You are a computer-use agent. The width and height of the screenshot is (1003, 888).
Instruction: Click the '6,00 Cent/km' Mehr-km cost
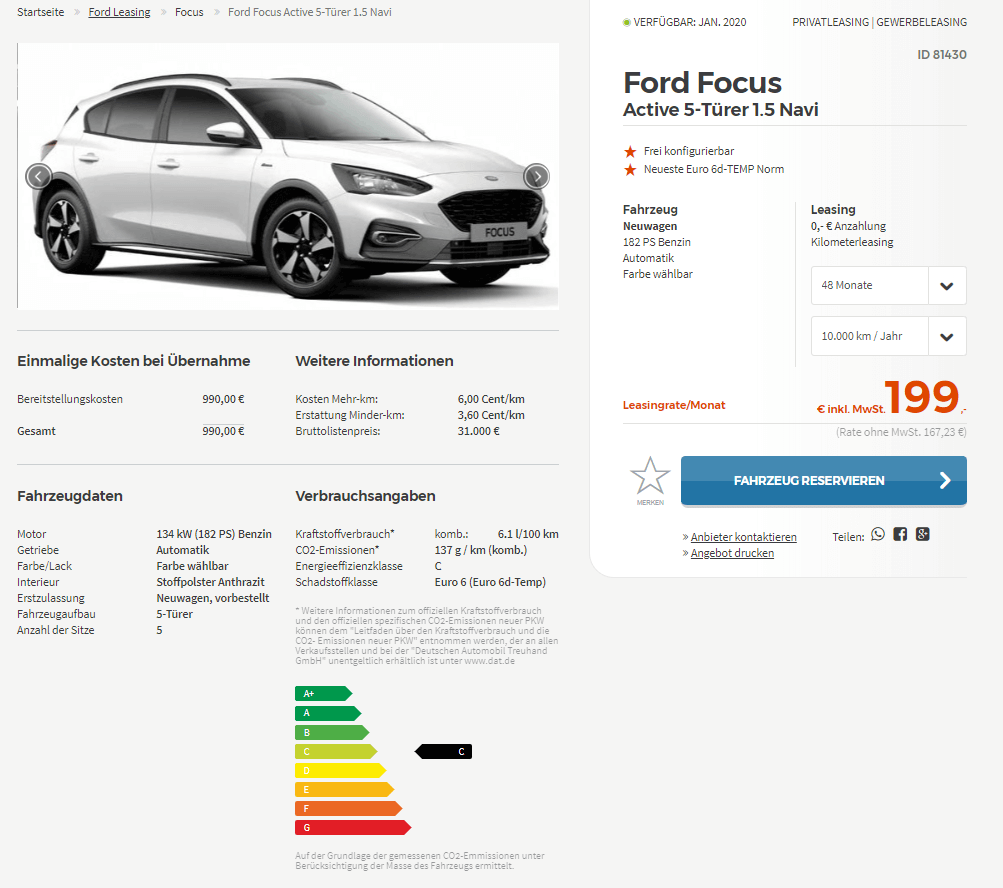tap(491, 399)
